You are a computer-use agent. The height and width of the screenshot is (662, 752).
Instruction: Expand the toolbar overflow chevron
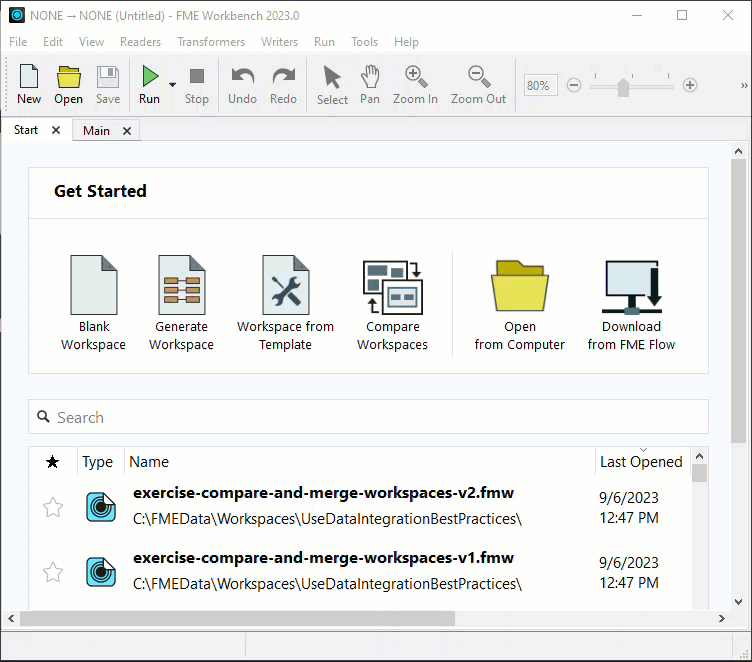744,85
